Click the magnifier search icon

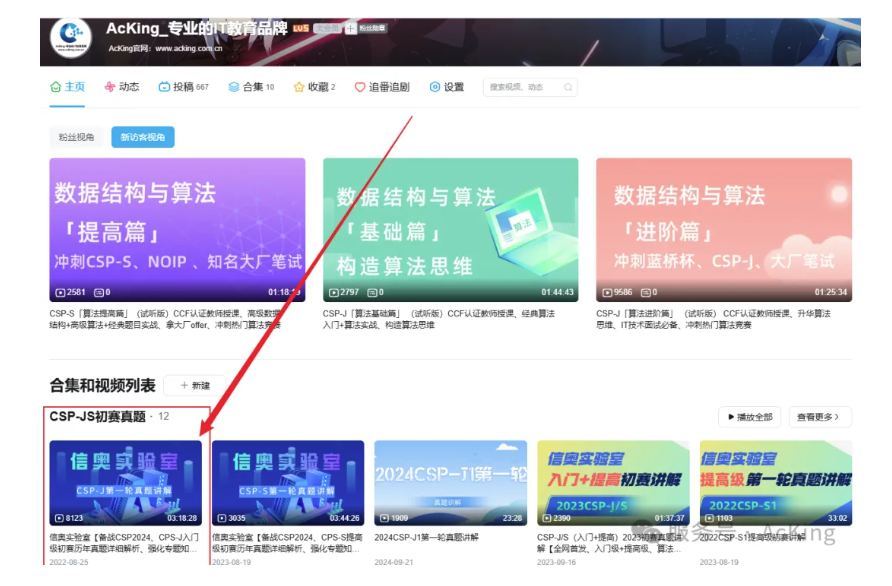tap(568, 87)
